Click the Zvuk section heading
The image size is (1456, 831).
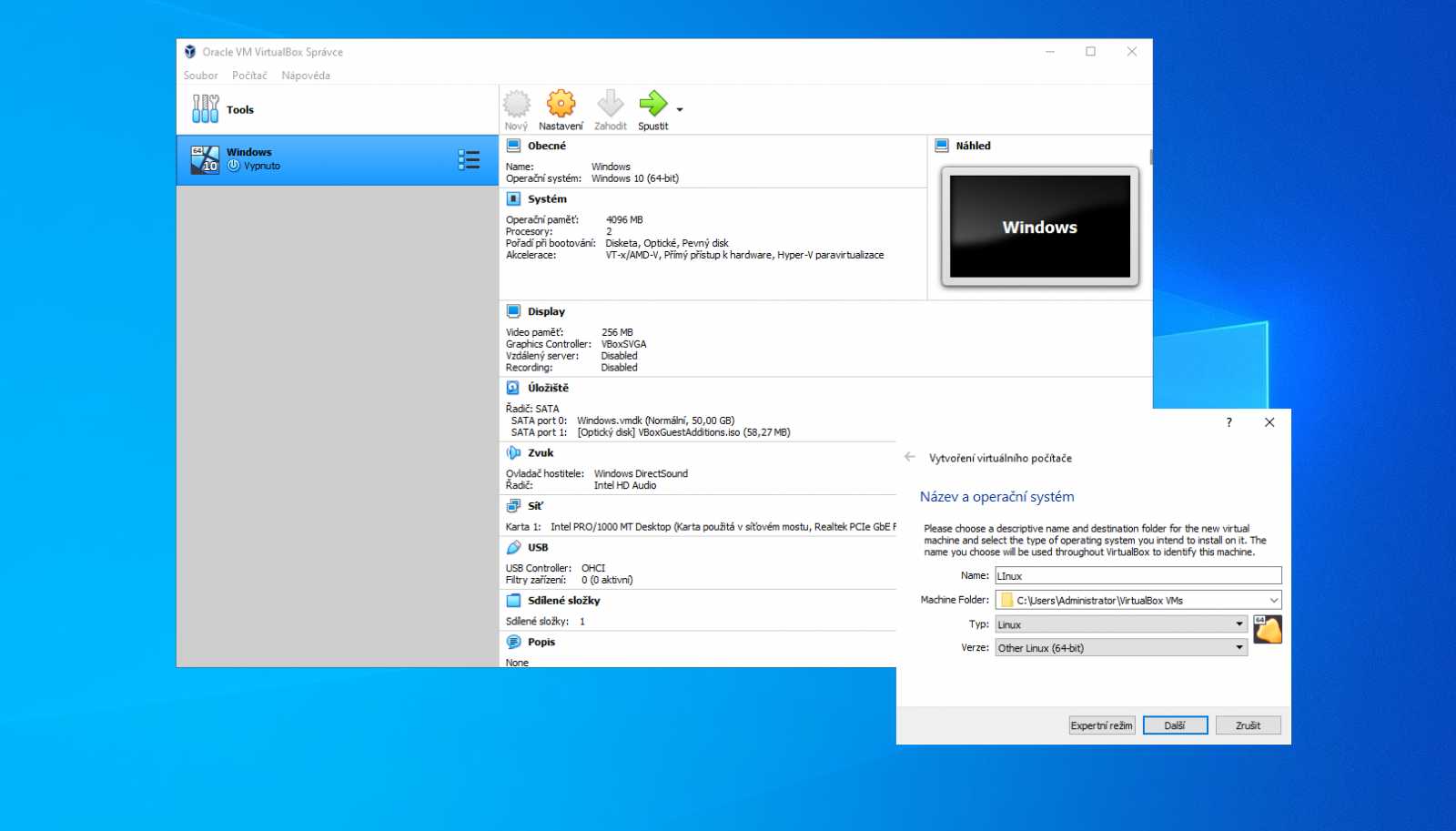pyautogui.click(x=541, y=452)
